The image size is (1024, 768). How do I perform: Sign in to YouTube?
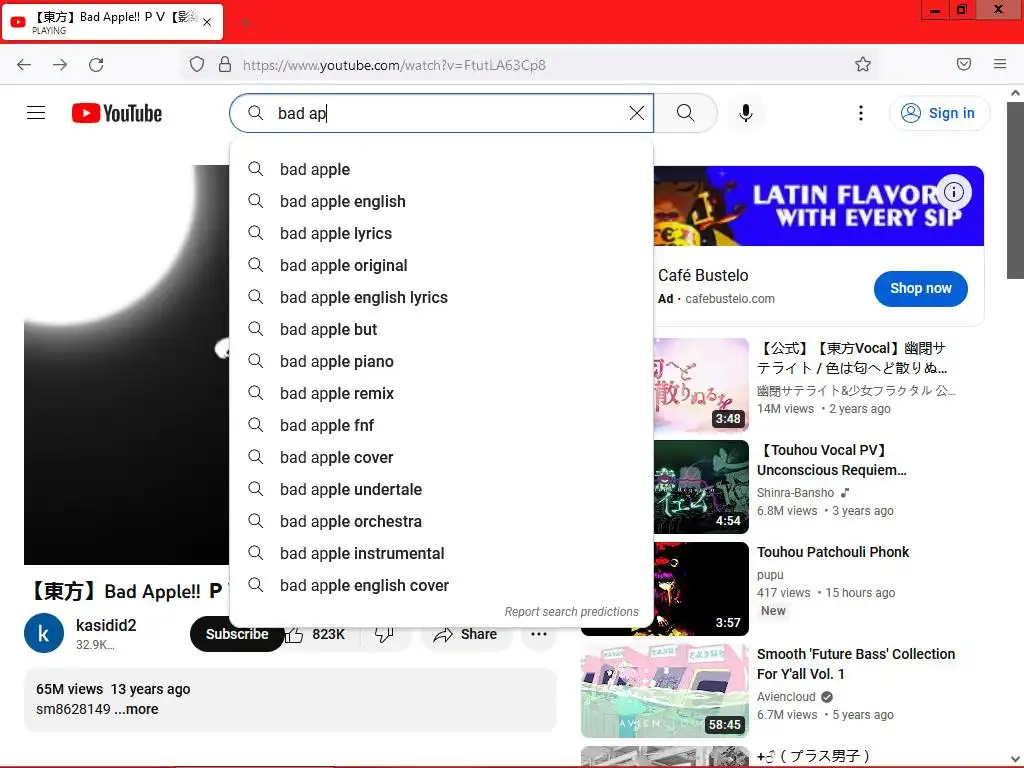tap(939, 113)
